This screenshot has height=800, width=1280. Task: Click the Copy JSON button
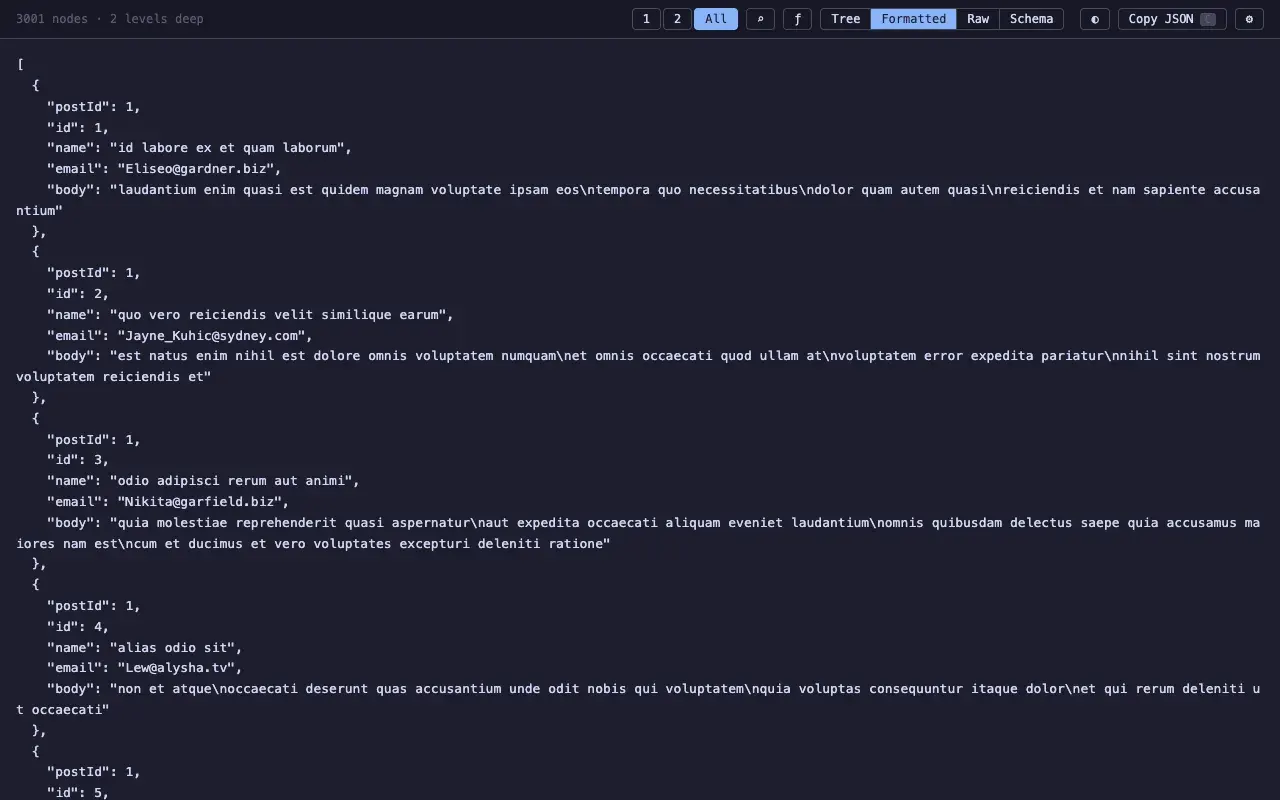(1172, 19)
